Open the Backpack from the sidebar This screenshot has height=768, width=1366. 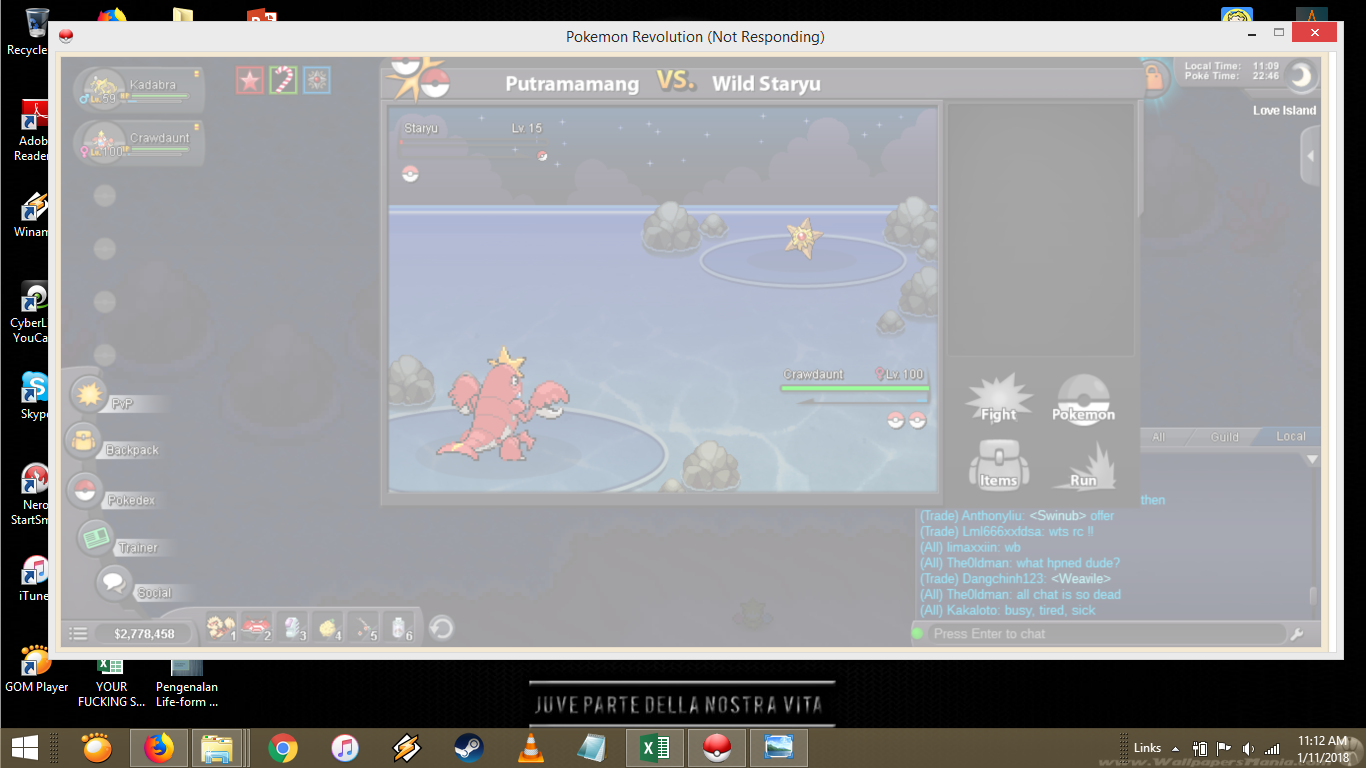click(x=81, y=441)
